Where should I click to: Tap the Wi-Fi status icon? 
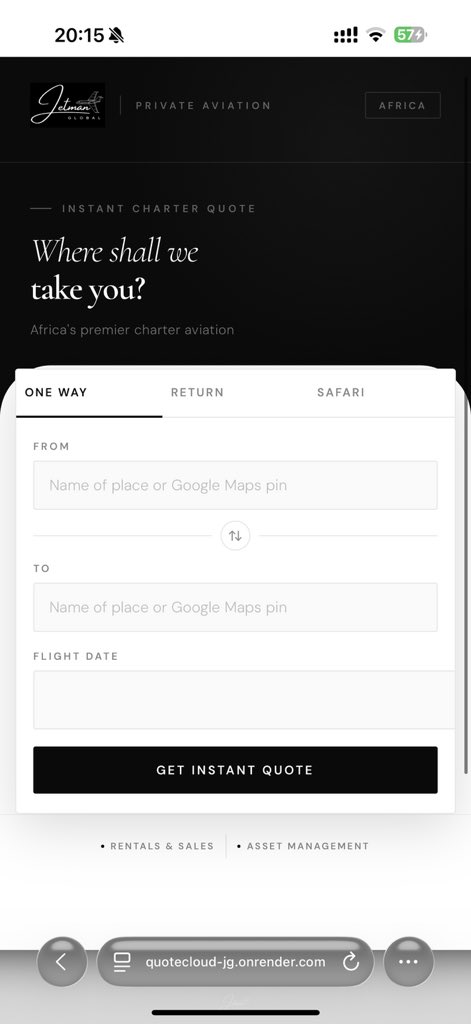(x=376, y=35)
